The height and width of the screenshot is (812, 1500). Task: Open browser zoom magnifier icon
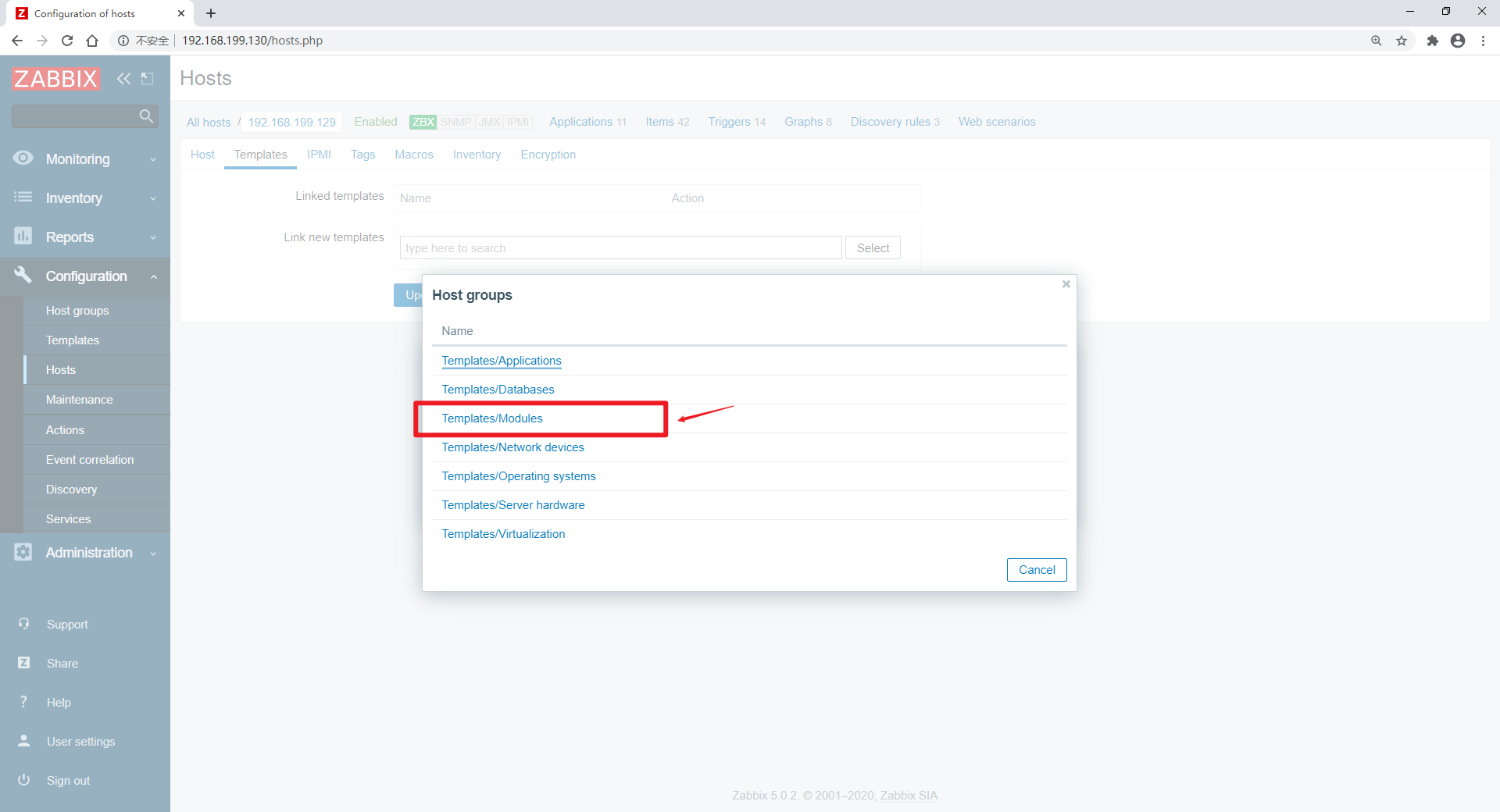pyautogui.click(x=1377, y=41)
